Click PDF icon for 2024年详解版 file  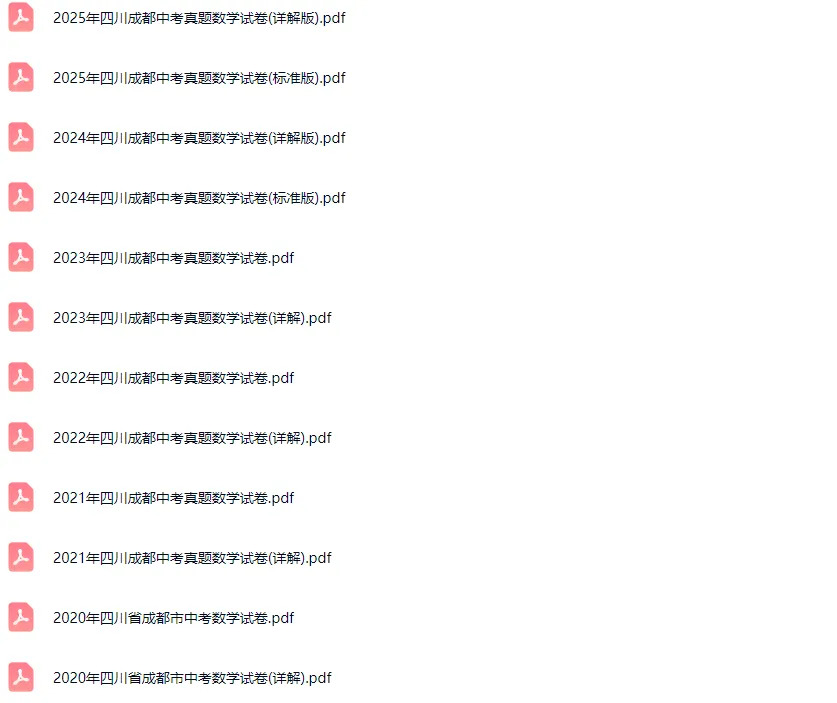click(x=21, y=138)
